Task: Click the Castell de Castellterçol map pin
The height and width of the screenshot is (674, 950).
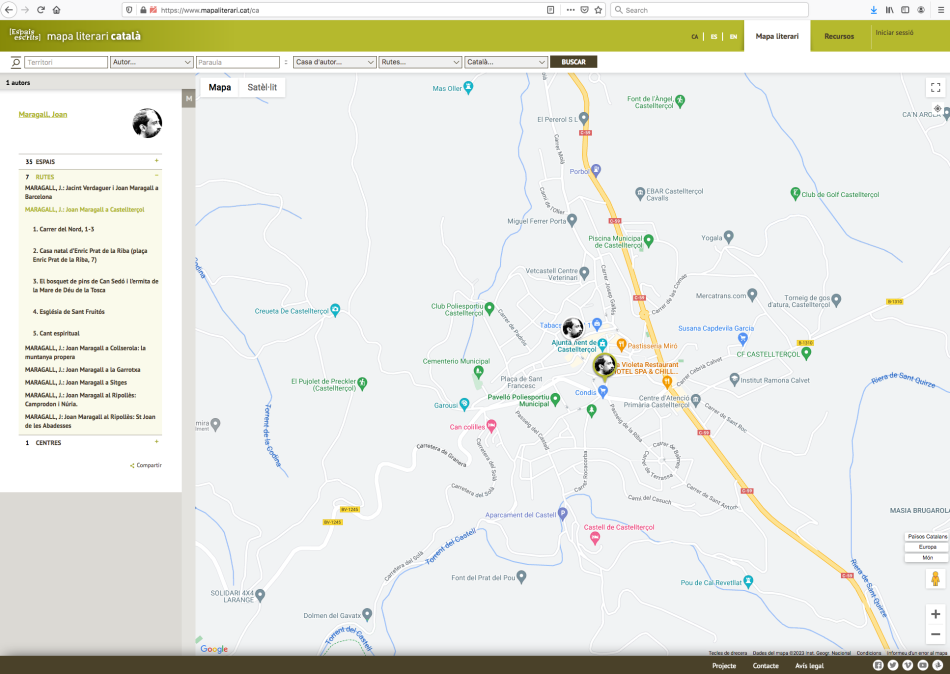Action: coord(595,538)
